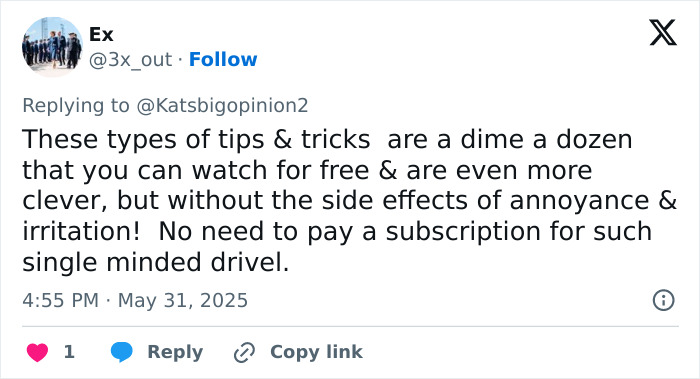Click the tweet's first line about tips & tricks
This screenshot has width=700, height=379.
click(327, 139)
